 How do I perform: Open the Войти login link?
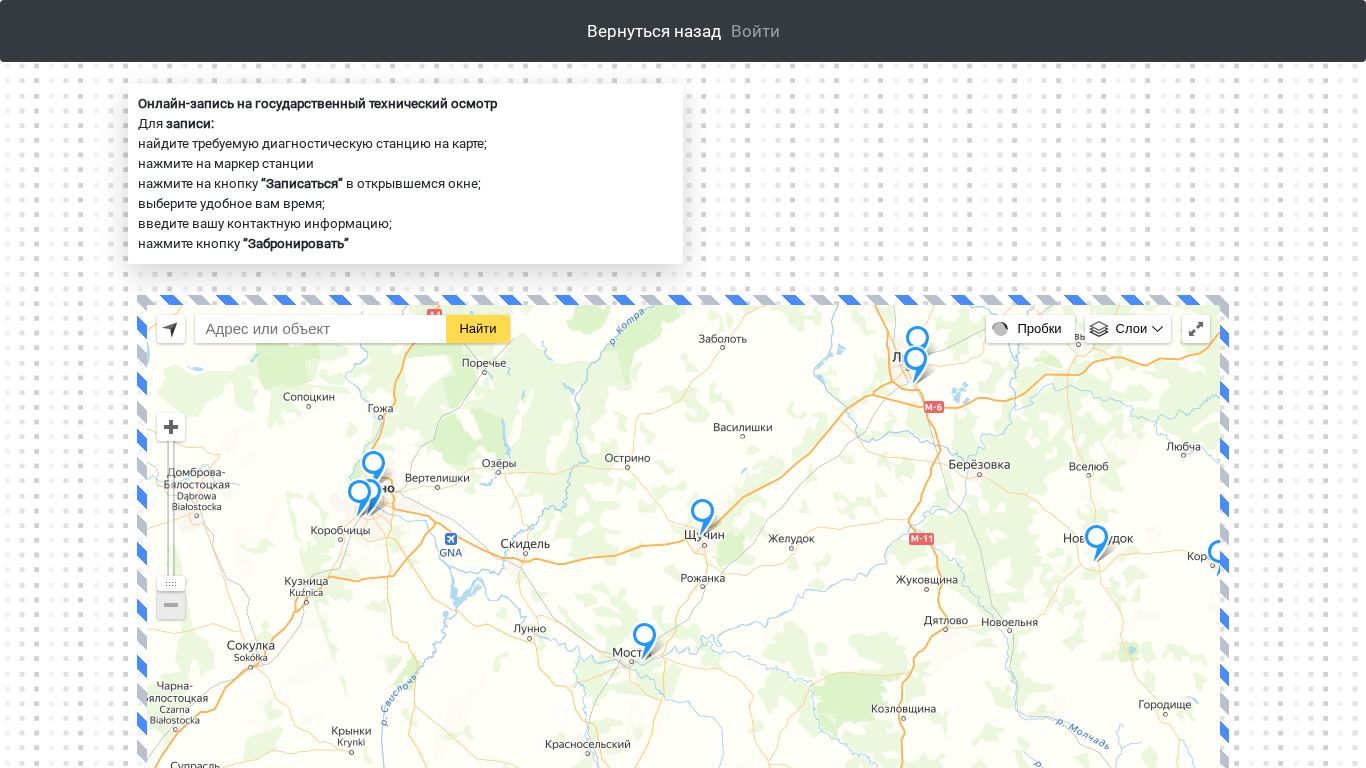pyautogui.click(x=755, y=31)
